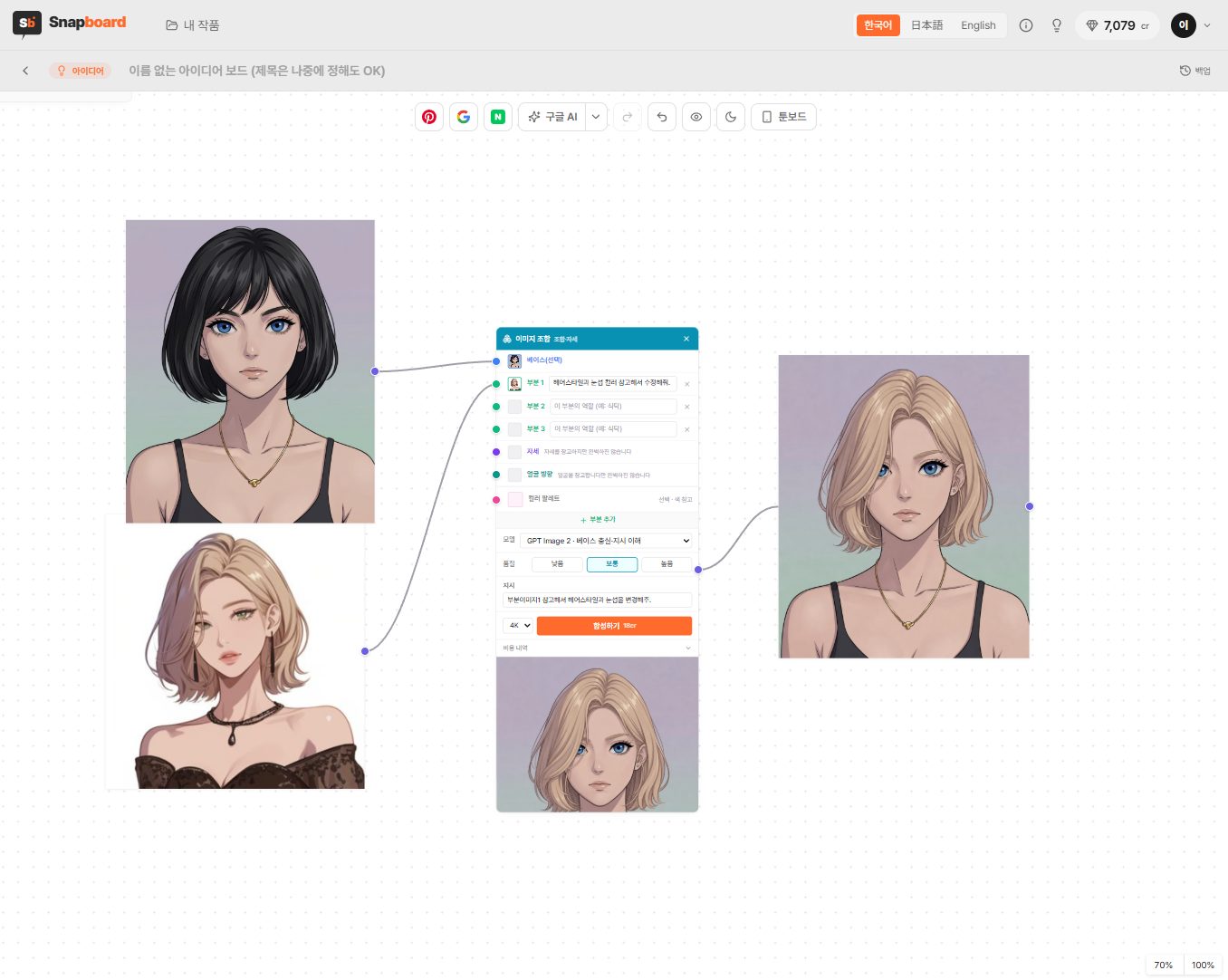Switch to dark mode with moon icon

coord(731,117)
